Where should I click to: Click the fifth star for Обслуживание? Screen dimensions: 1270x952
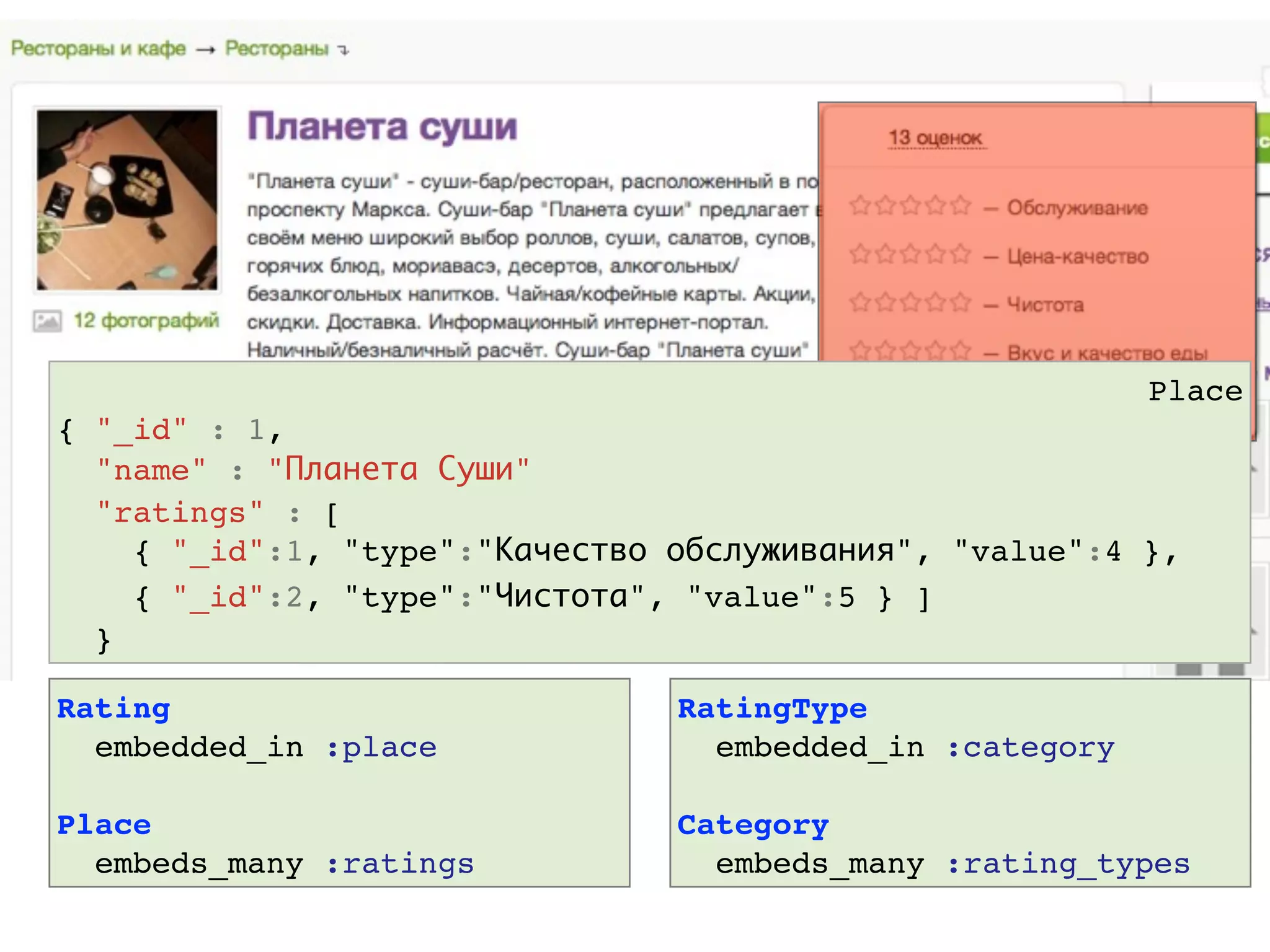(960, 205)
